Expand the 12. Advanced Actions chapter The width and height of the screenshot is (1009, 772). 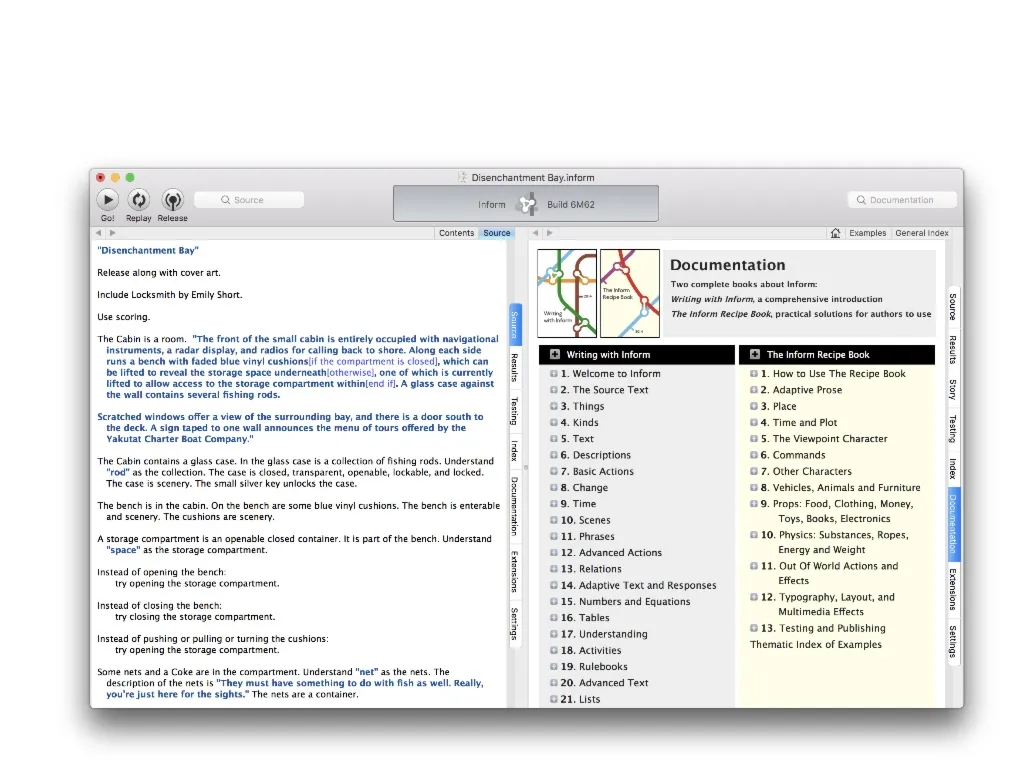tap(554, 553)
